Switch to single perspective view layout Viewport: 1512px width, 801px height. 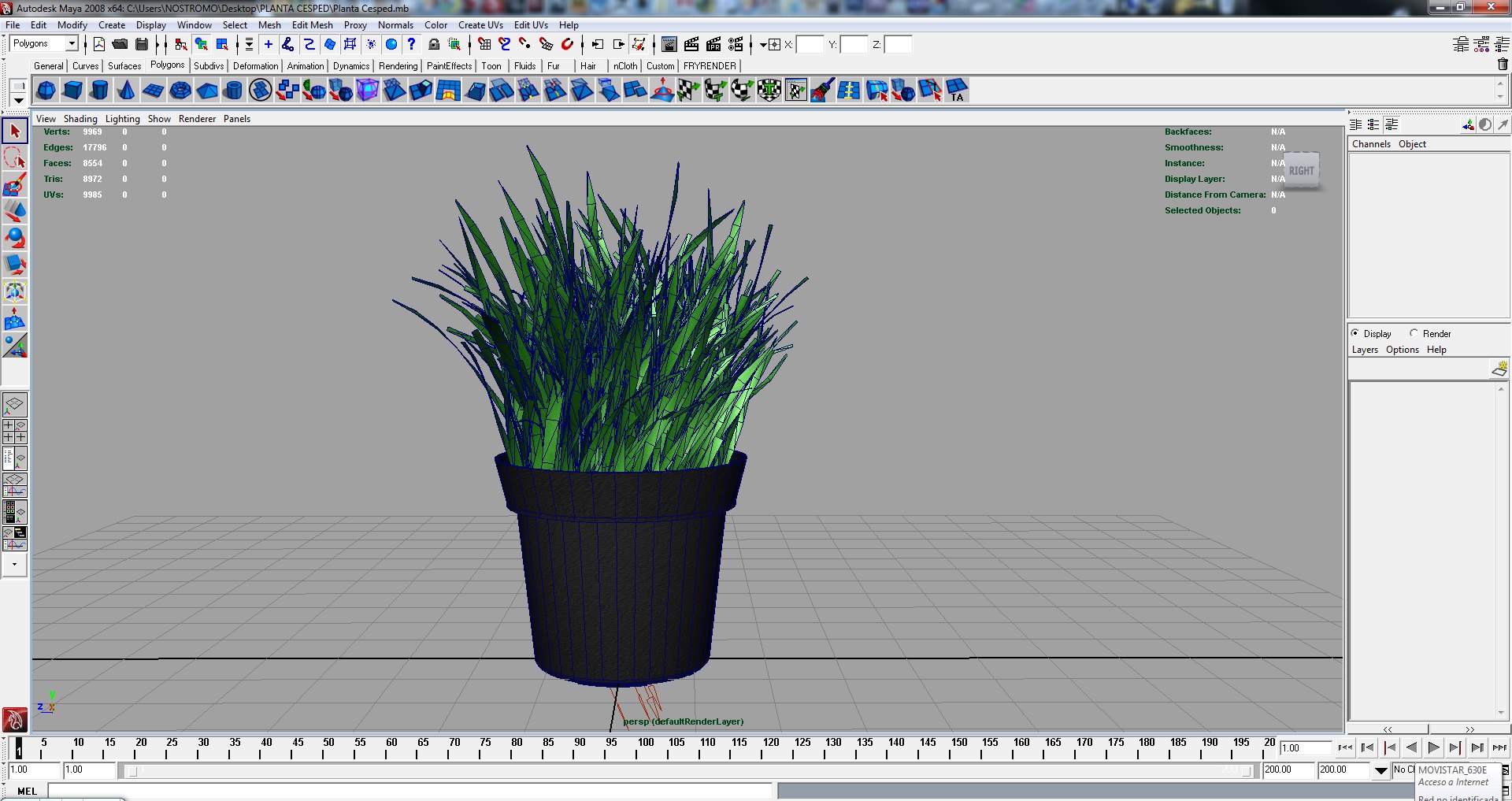[x=15, y=405]
